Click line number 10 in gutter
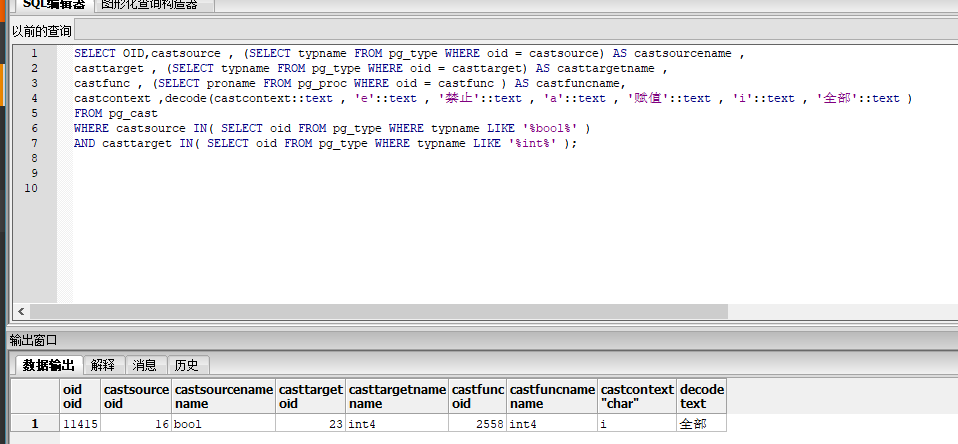 pos(31,188)
